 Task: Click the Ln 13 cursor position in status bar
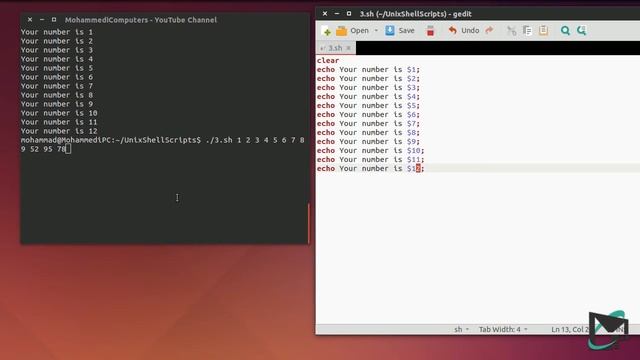coord(569,329)
